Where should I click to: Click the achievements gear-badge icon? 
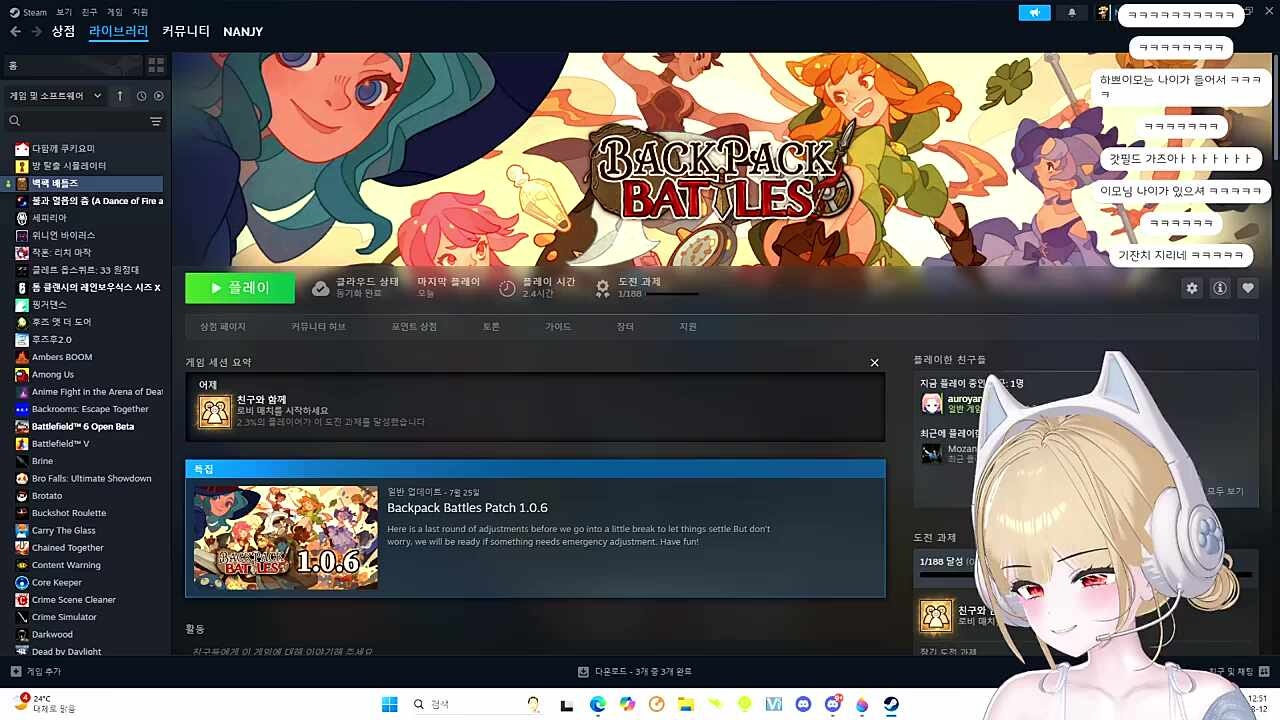point(602,288)
